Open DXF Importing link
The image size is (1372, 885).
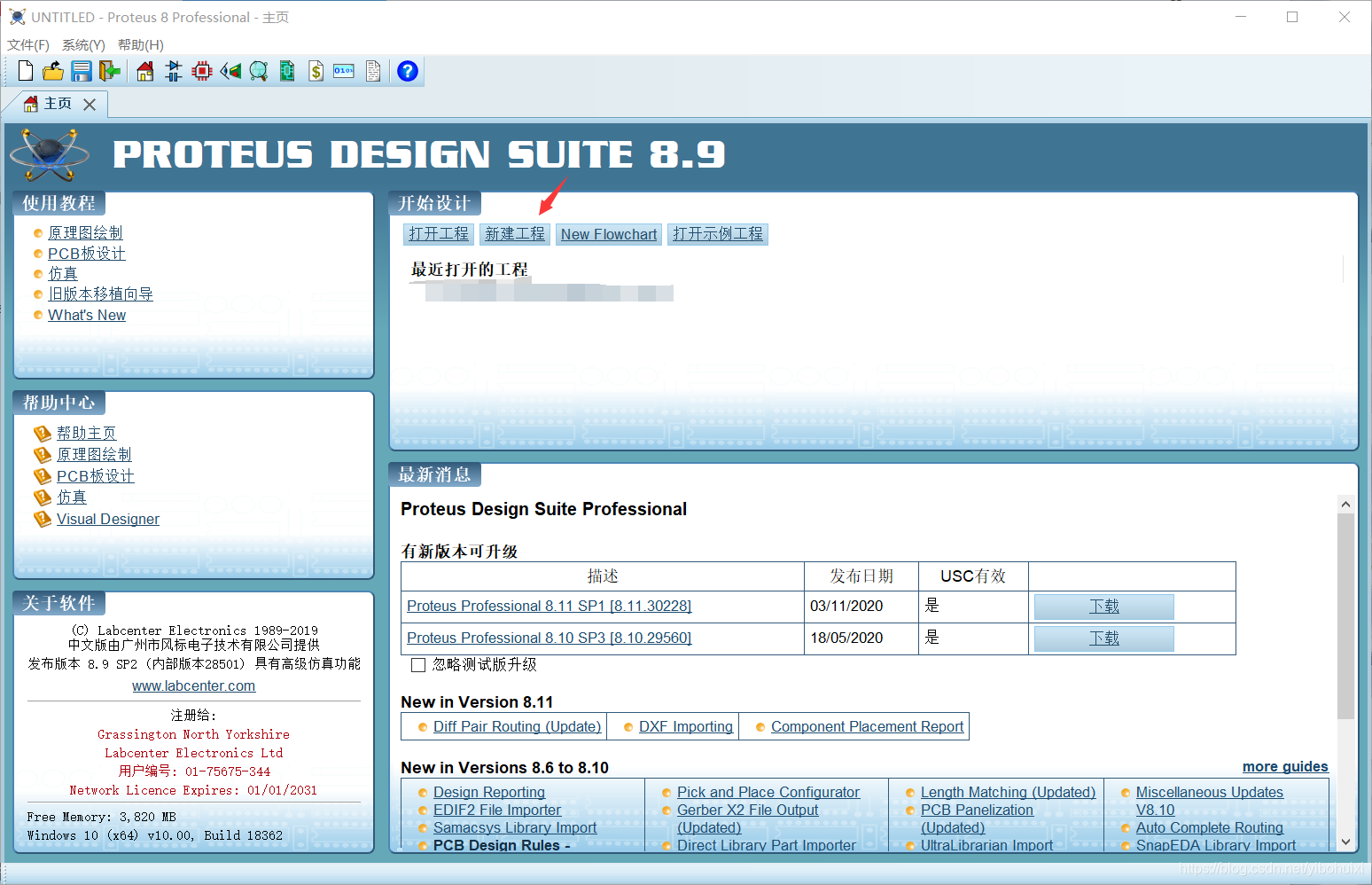pos(686,726)
